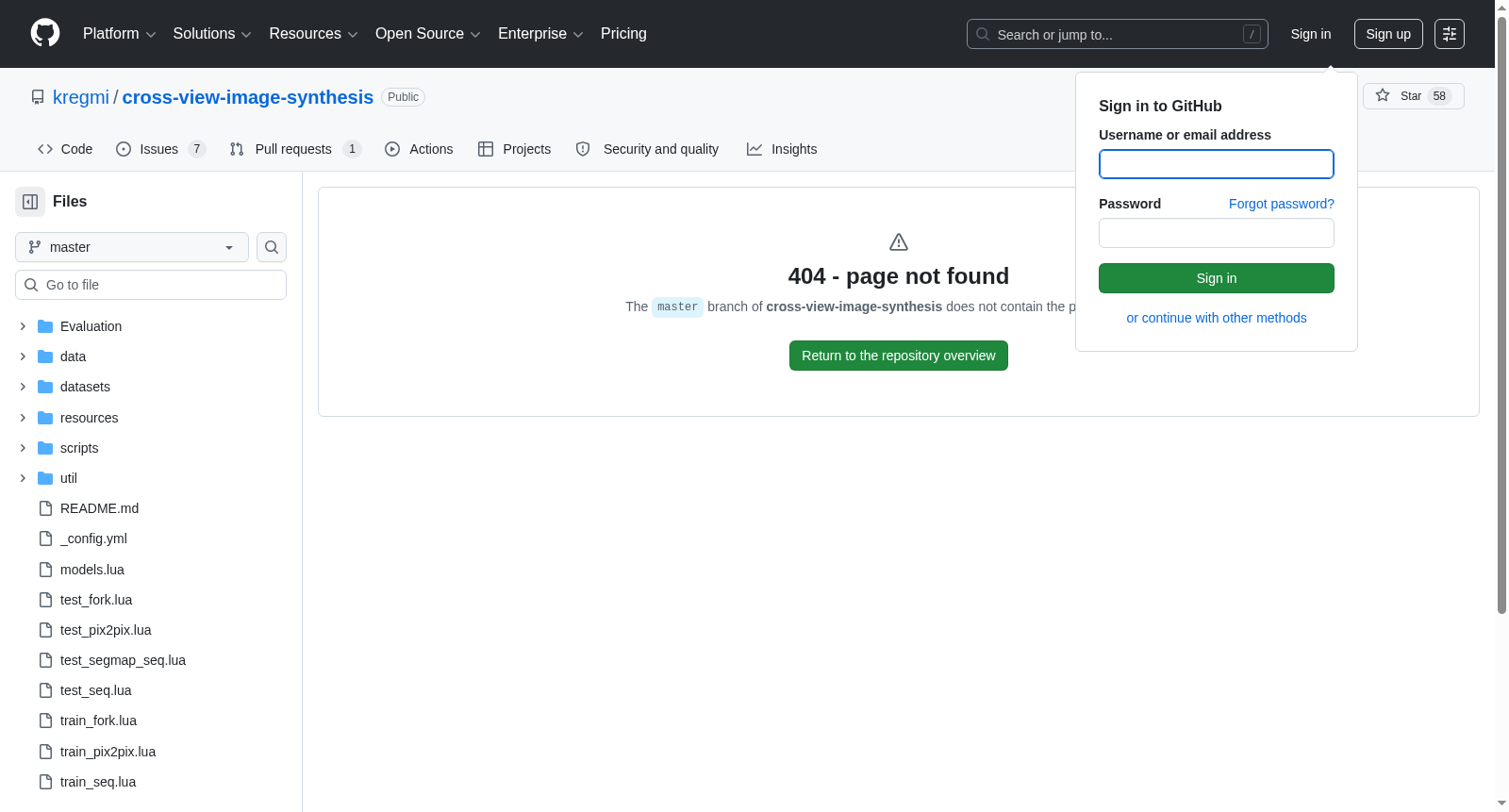Open the kregmi user profile link

click(81, 97)
